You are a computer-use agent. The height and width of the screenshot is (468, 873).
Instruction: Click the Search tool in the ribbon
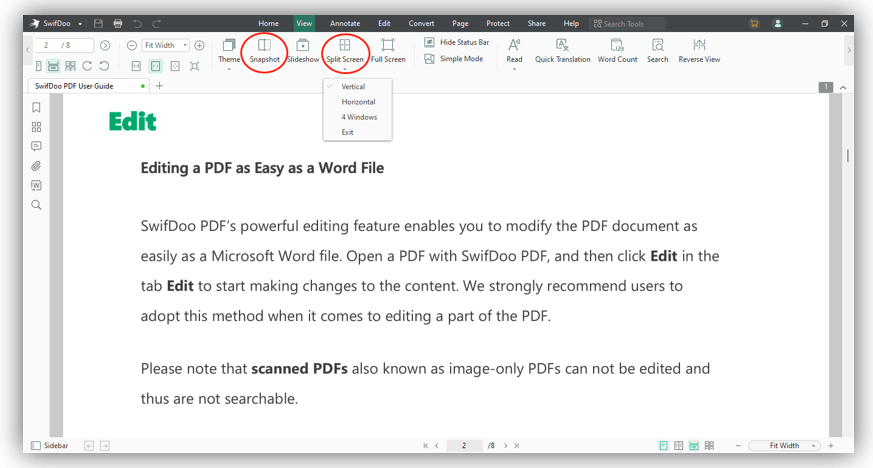pos(658,51)
